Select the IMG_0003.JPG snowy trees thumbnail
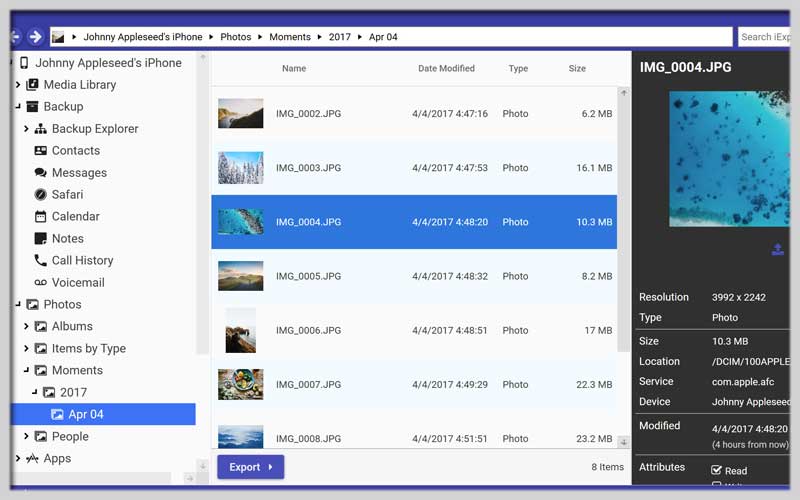Screen dimensions: 800x500 pyautogui.click(x=240, y=168)
